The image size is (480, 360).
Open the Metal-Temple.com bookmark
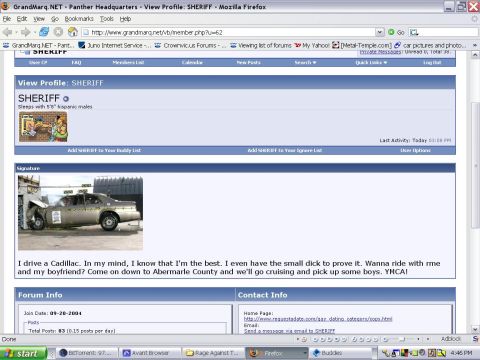pos(362,45)
